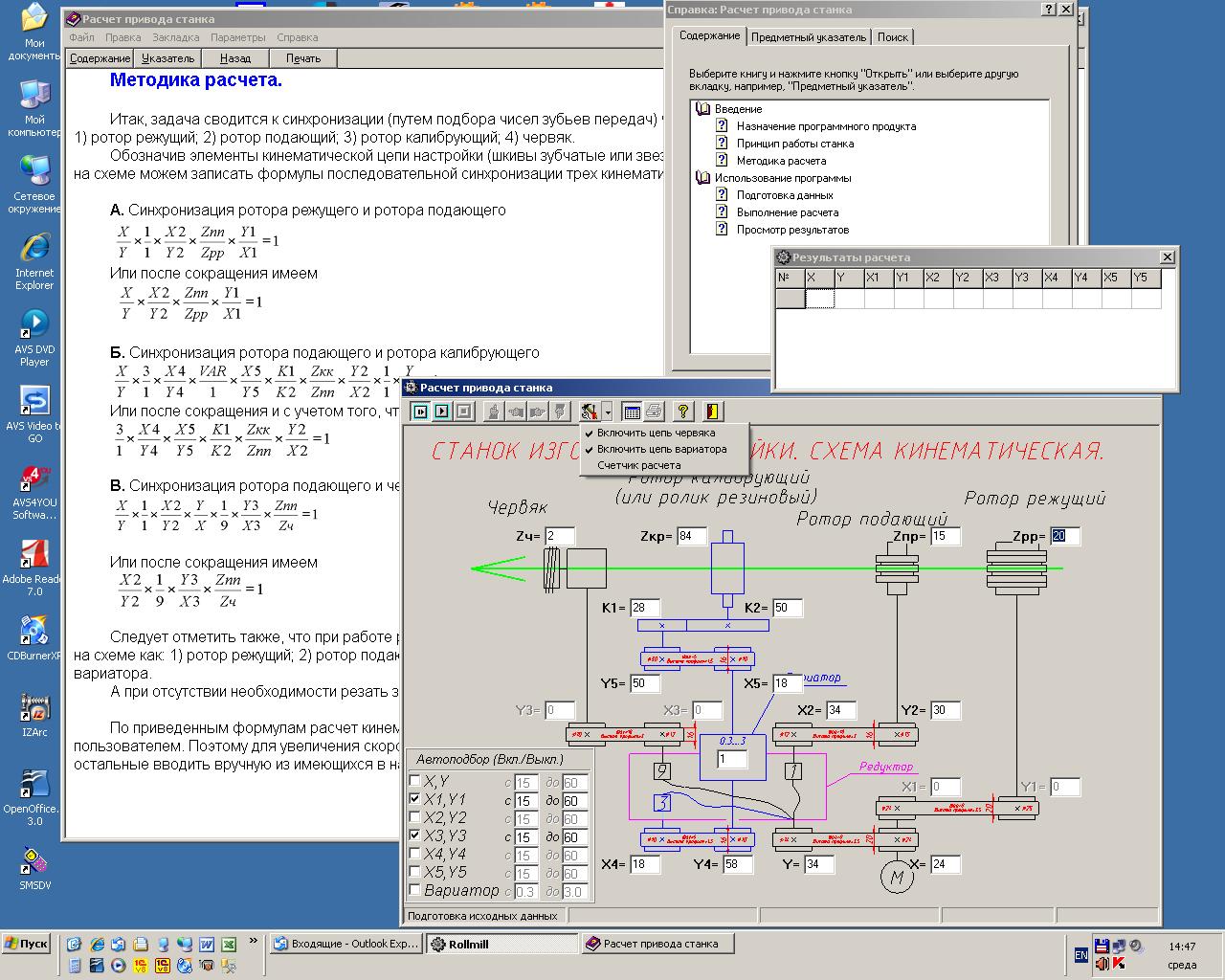Click the Zpp input field with value 20
This screenshot has height=980, width=1225.
click(x=1064, y=536)
